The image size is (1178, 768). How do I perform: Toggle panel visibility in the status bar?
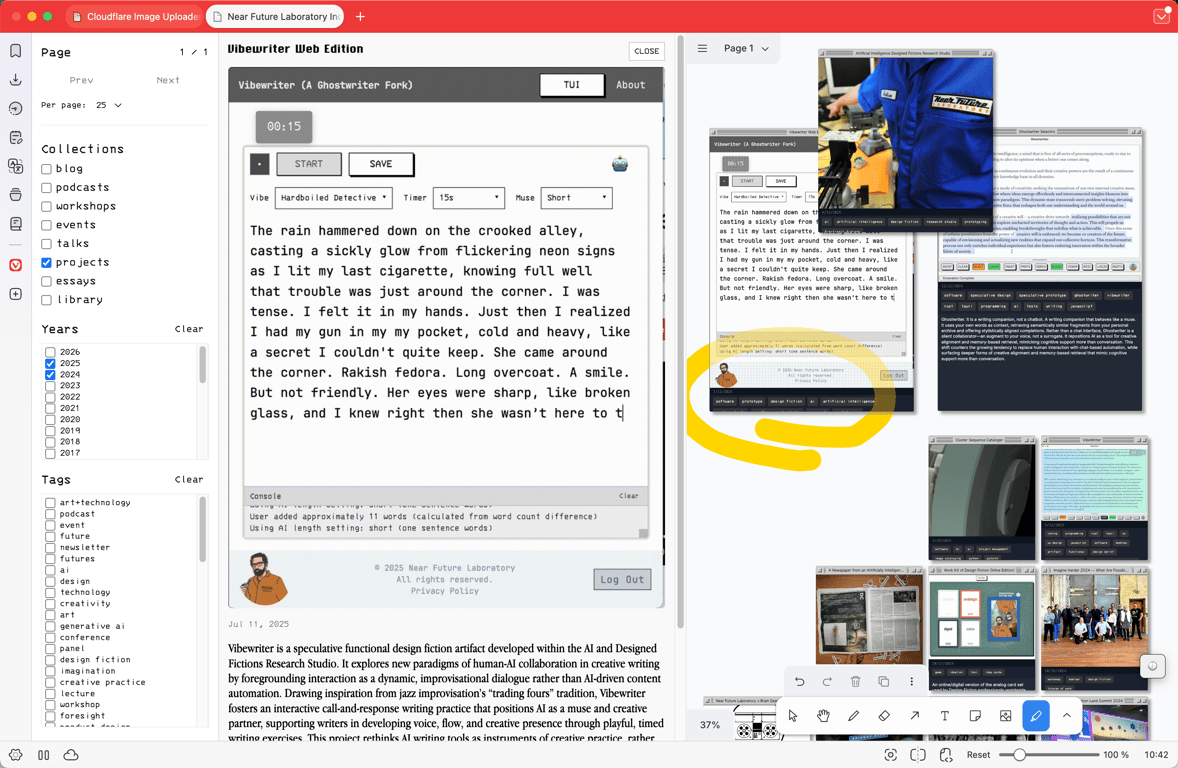pyautogui.click(x=44, y=754)
